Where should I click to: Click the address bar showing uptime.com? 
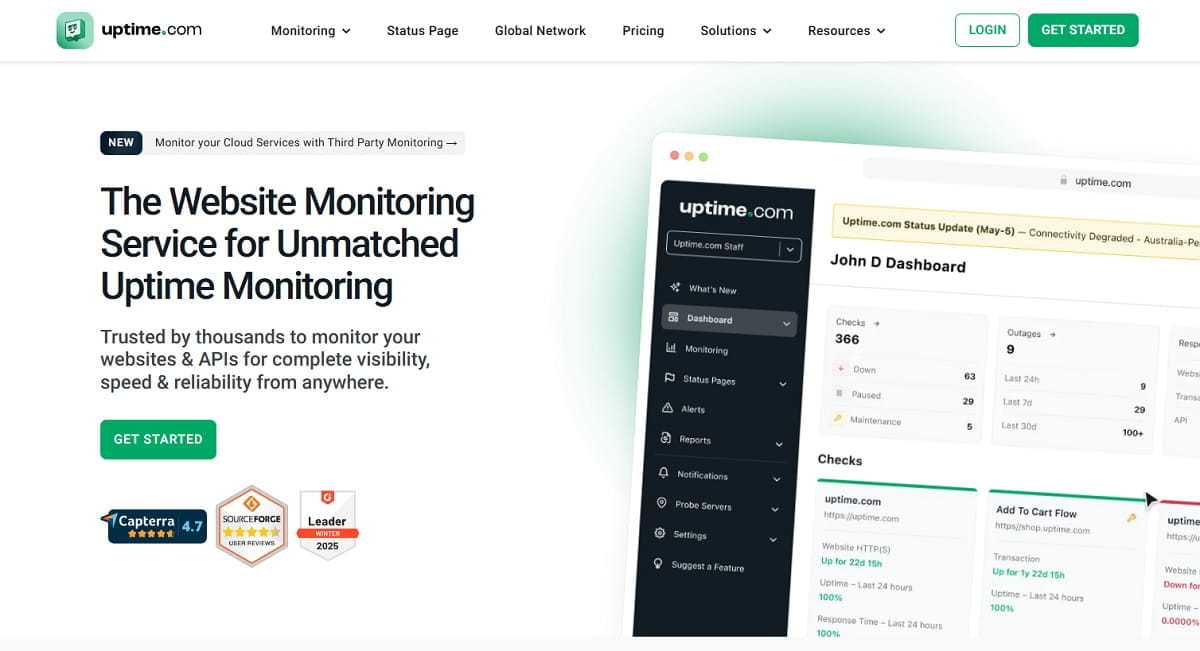1031,179
